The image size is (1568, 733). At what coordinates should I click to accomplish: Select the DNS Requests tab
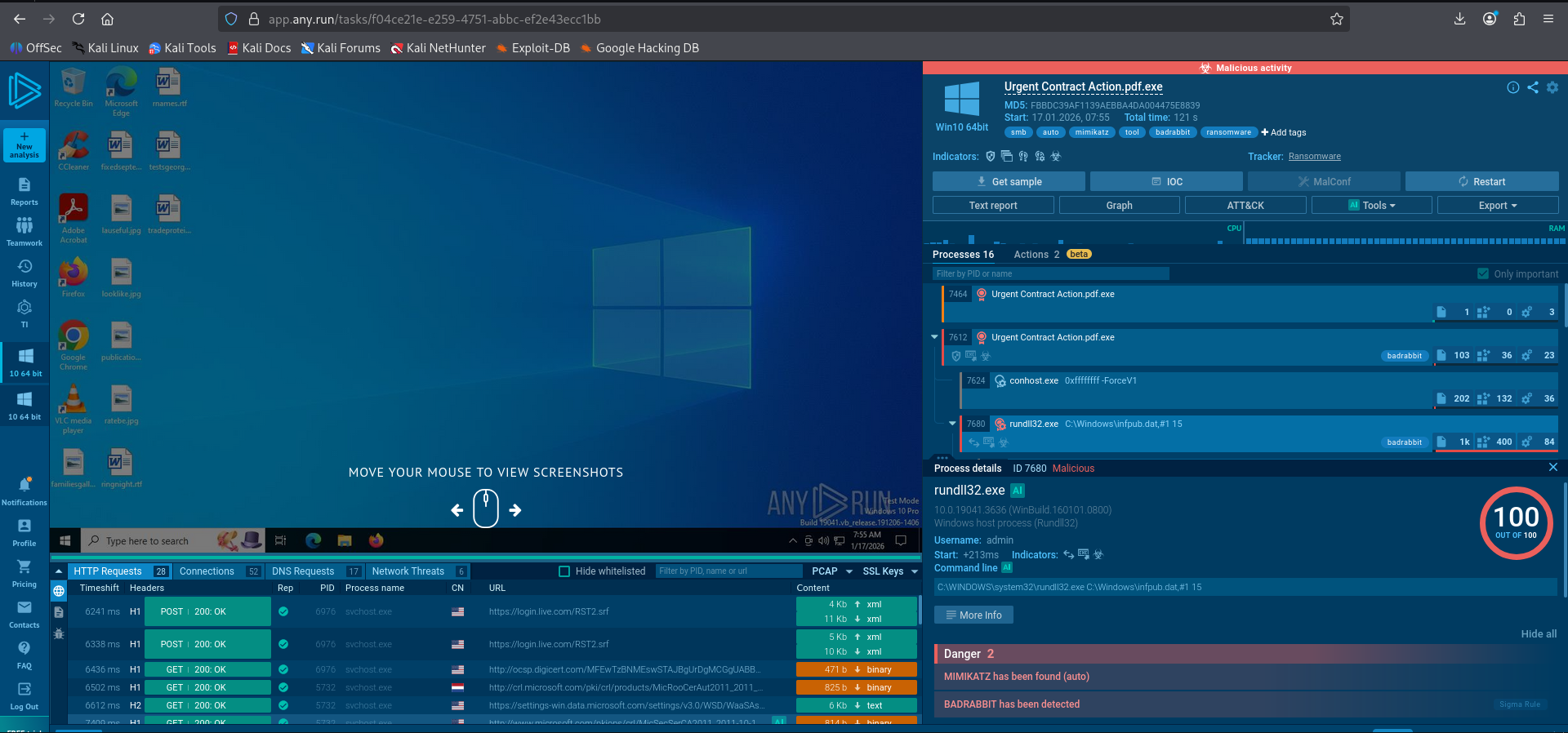click(x=315, y=571)
